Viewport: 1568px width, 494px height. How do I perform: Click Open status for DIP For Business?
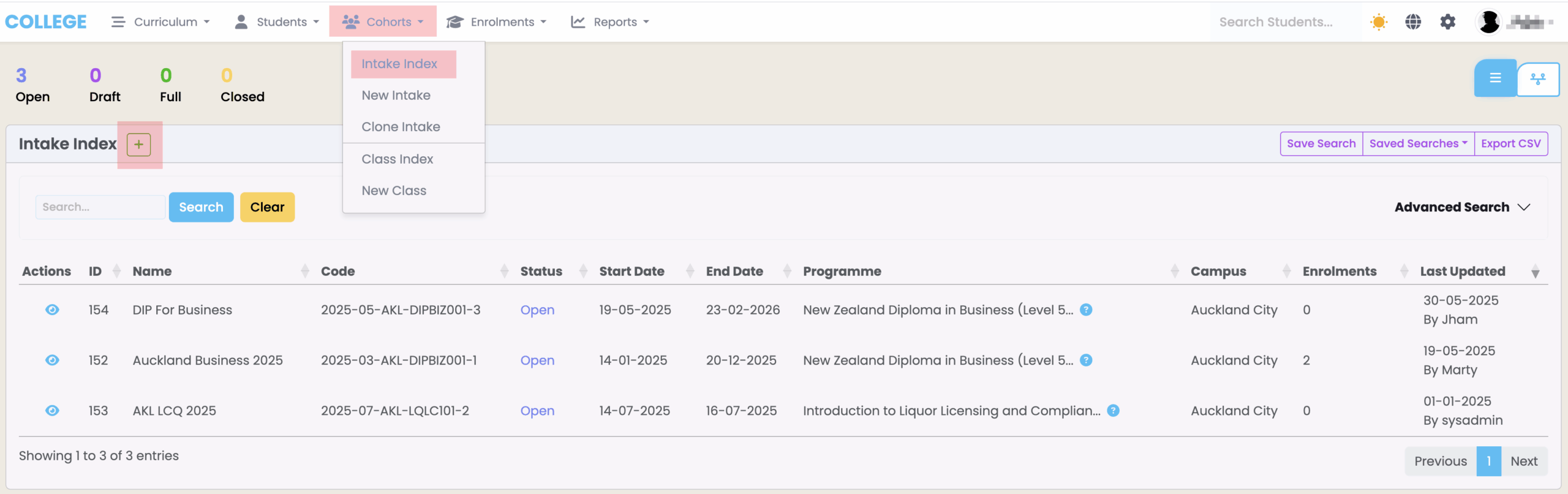click(x=537, y=310)
